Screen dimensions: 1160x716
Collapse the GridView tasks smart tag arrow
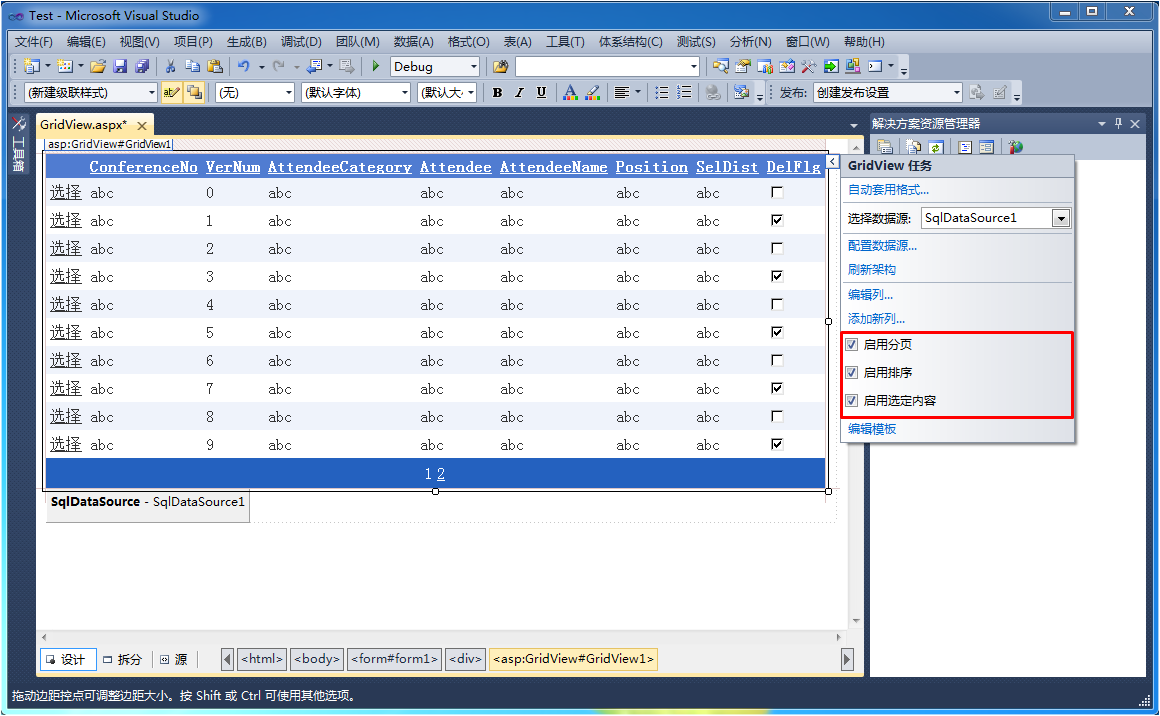[x=833, y=162]
